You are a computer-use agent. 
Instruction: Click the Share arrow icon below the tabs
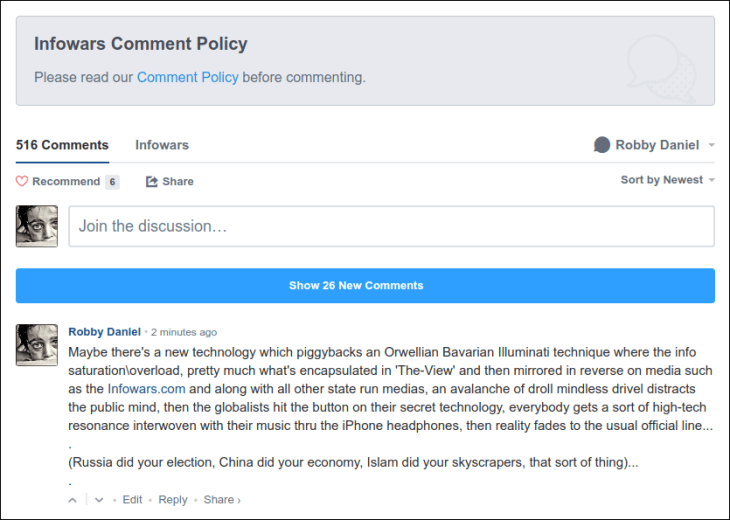[152, 181]
